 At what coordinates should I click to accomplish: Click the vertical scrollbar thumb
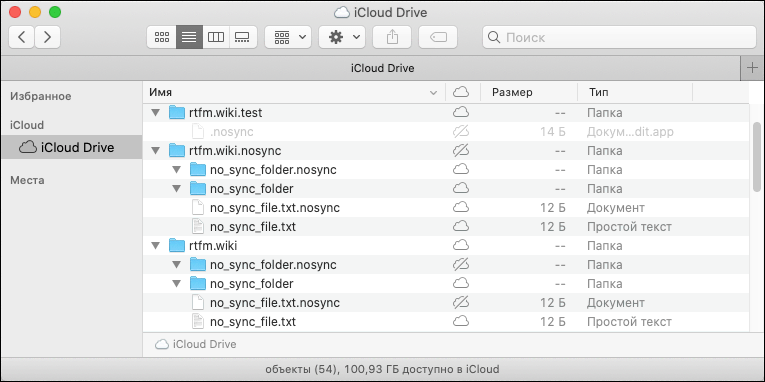757,157
